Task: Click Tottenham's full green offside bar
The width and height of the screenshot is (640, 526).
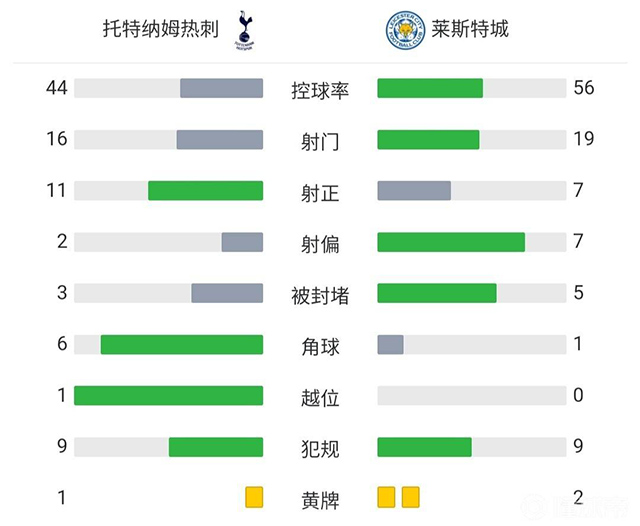Action: 168,395
